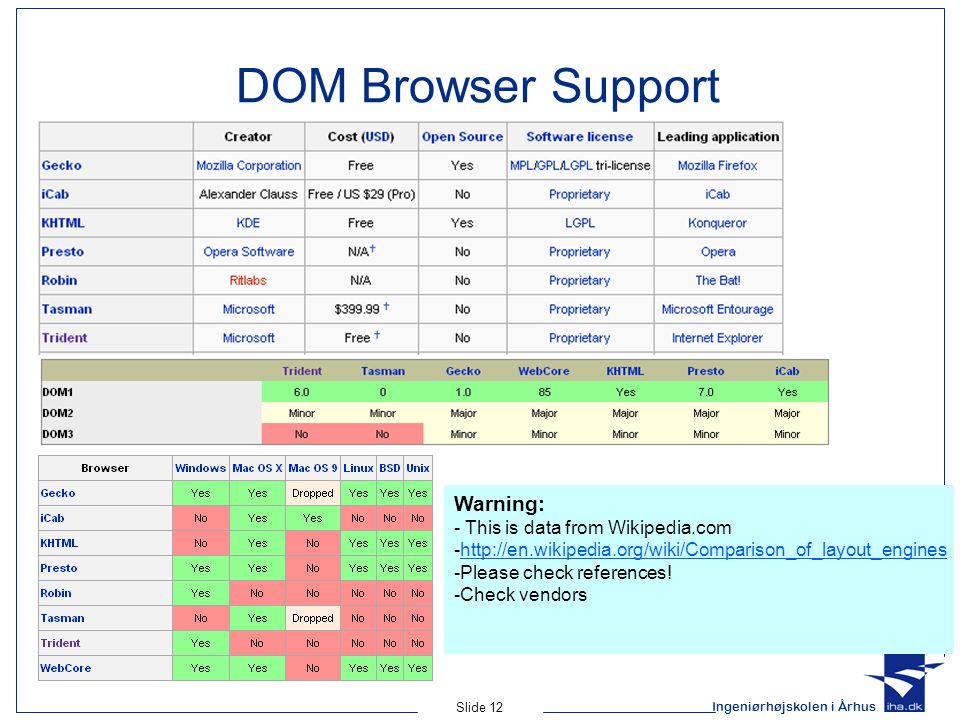The height and width of the screenshot is (720, 960).
Task: Click the Unix column header
Action: 418,468
